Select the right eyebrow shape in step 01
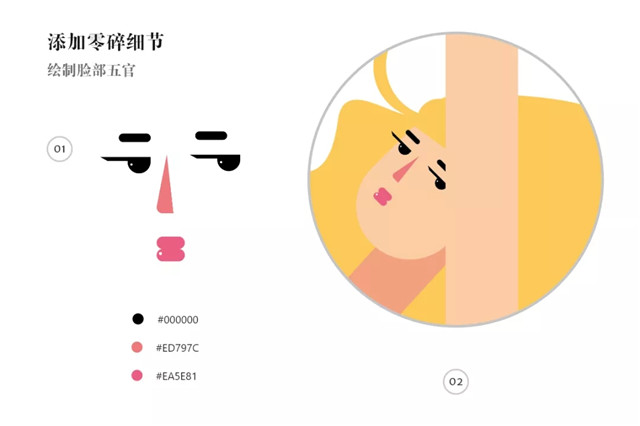 pyautogui.click(x=211, y=136)
